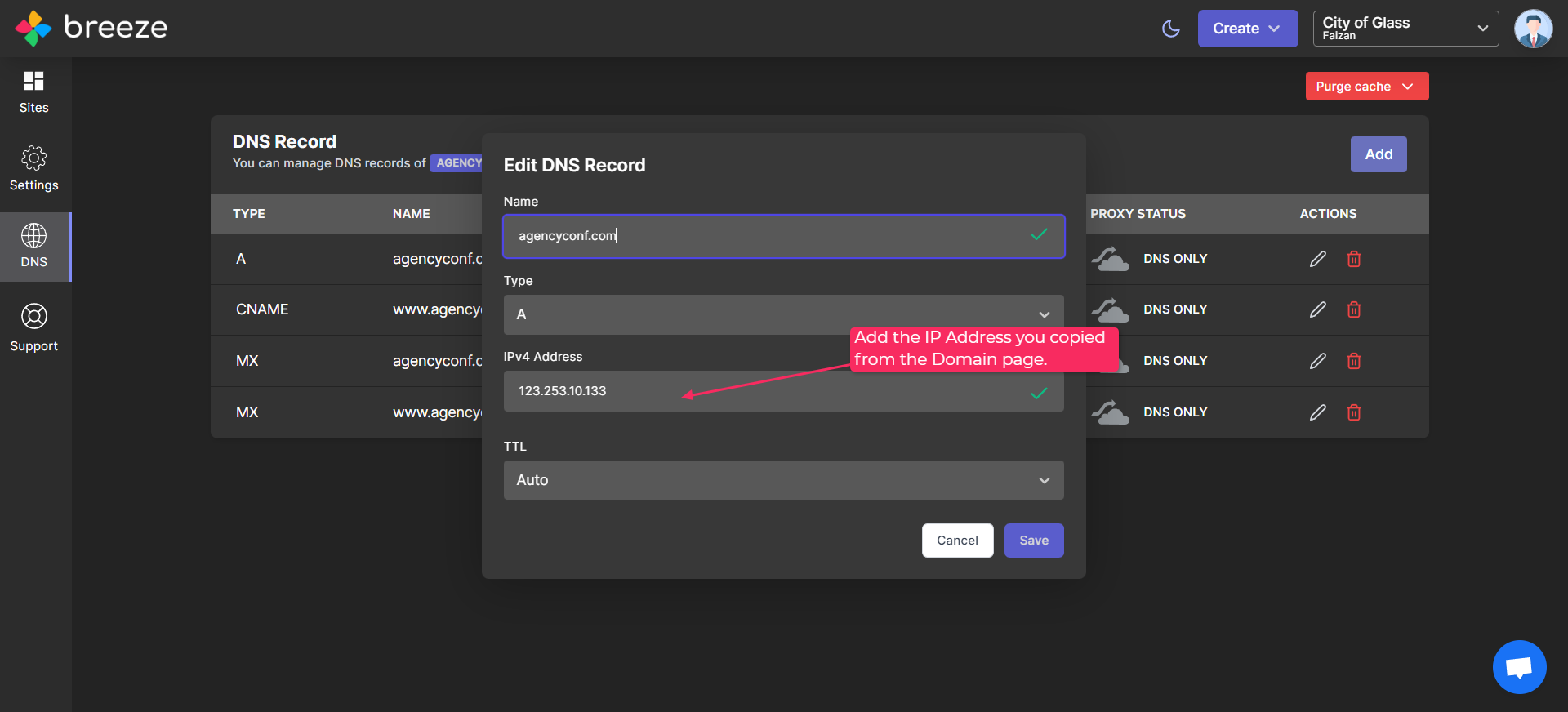Click the CNAME type cell
1568x712 pixels.
(x=262, y=309)
